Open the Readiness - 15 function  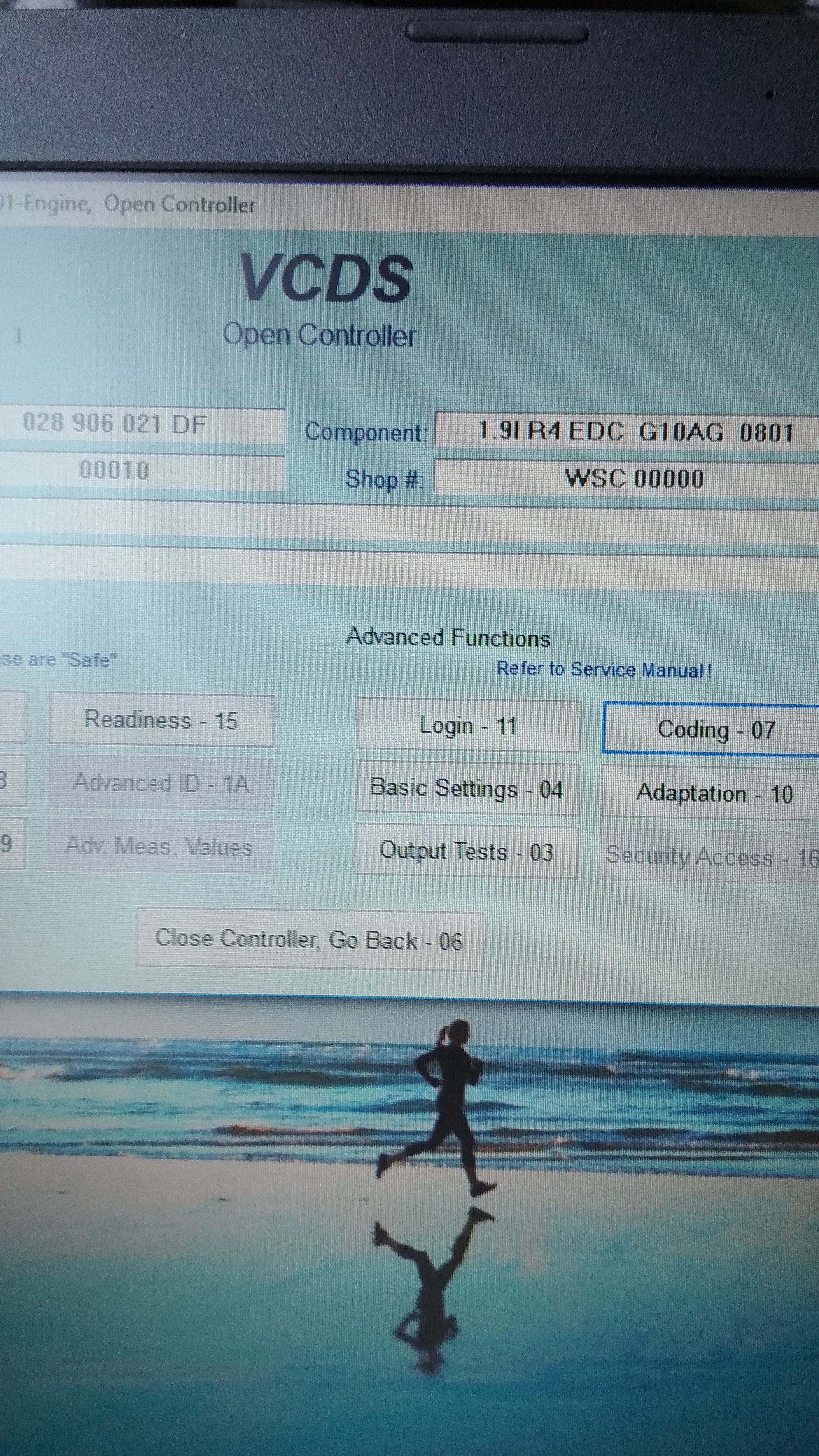(x=162, y=721)
